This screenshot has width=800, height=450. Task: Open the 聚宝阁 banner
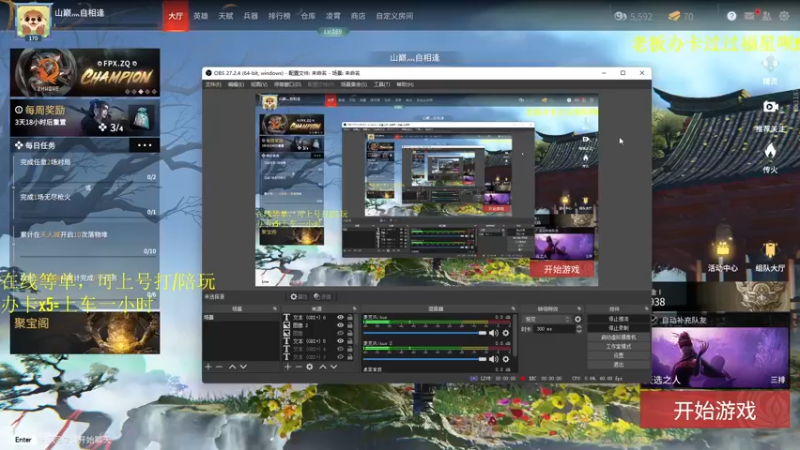pos(85,333)
